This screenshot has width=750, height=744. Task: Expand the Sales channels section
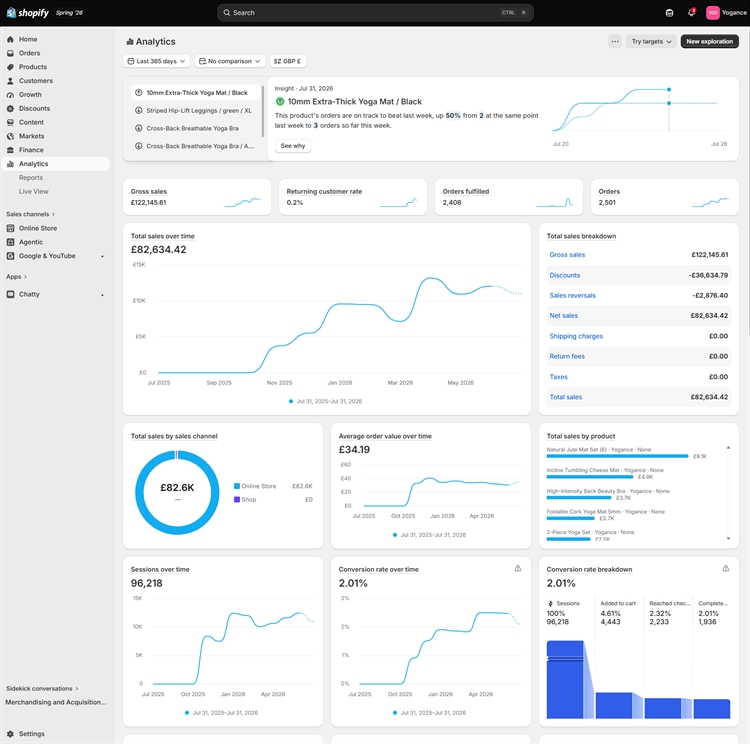click(x=31, y=214)
